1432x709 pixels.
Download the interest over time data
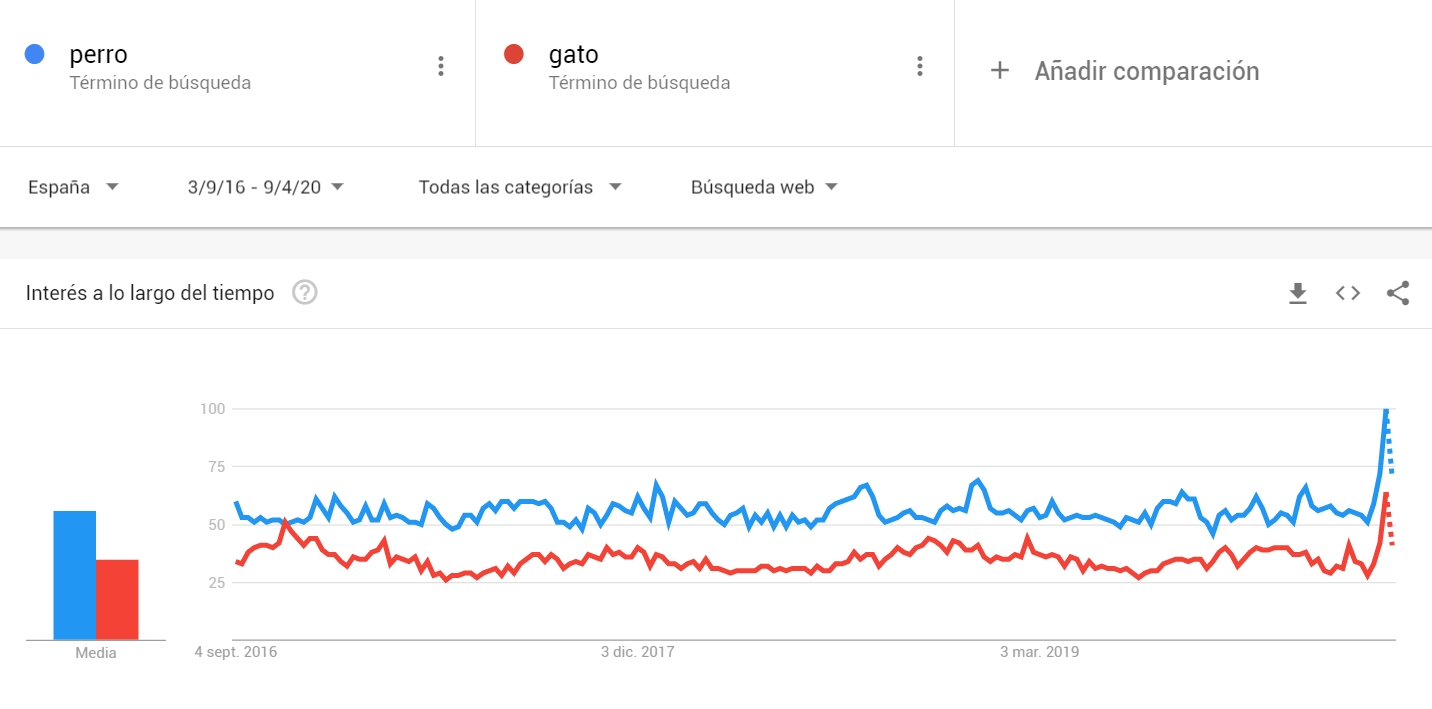point(1298,293)
